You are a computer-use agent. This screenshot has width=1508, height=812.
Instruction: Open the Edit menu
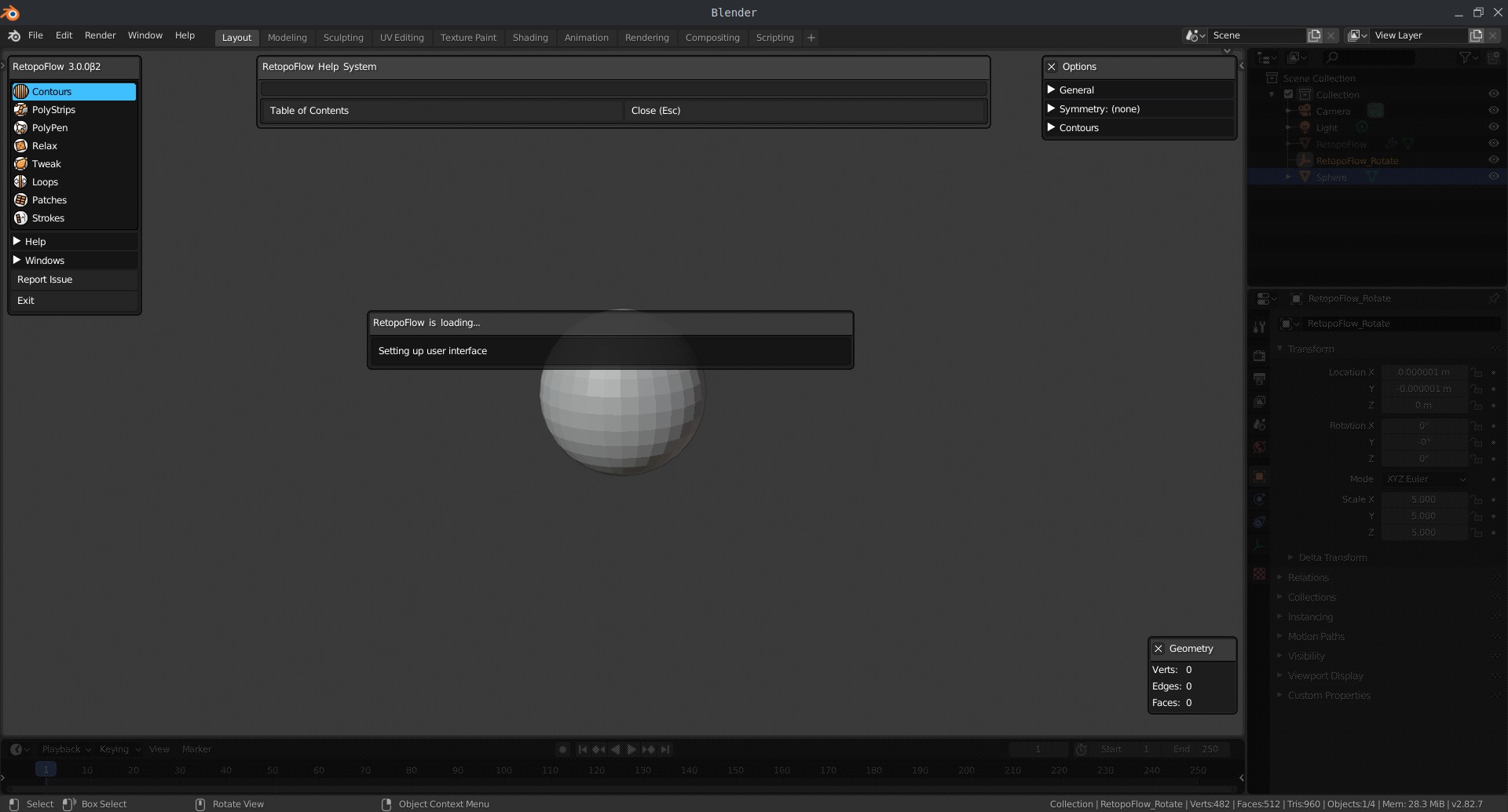(64, 35)
